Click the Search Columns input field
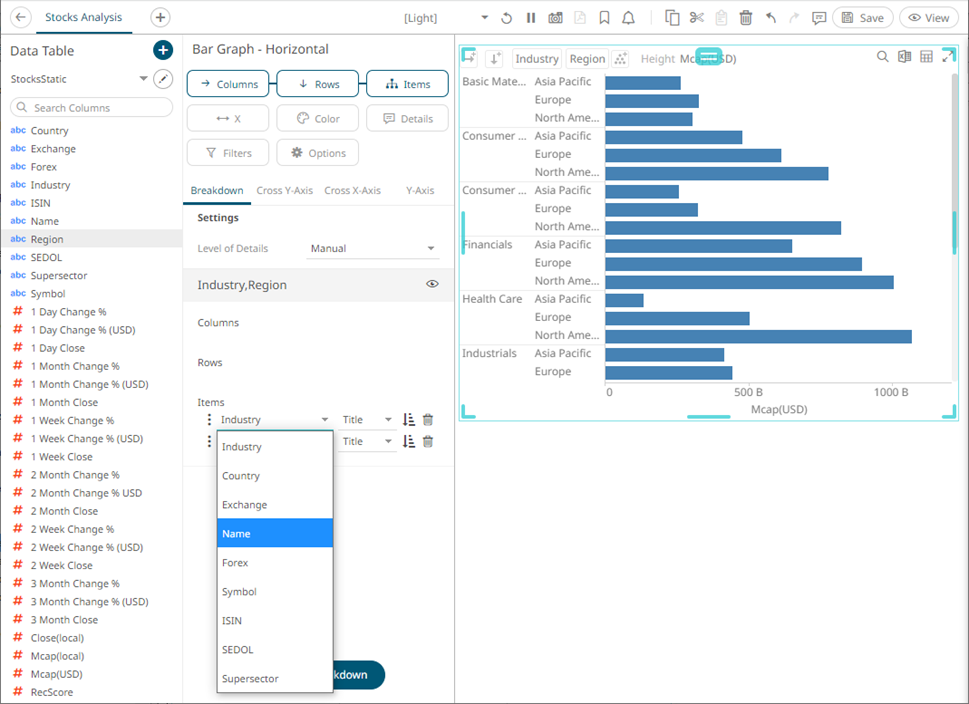Viewport: 969px width, 704px height. pyautogui.click(x=92, y=107)
